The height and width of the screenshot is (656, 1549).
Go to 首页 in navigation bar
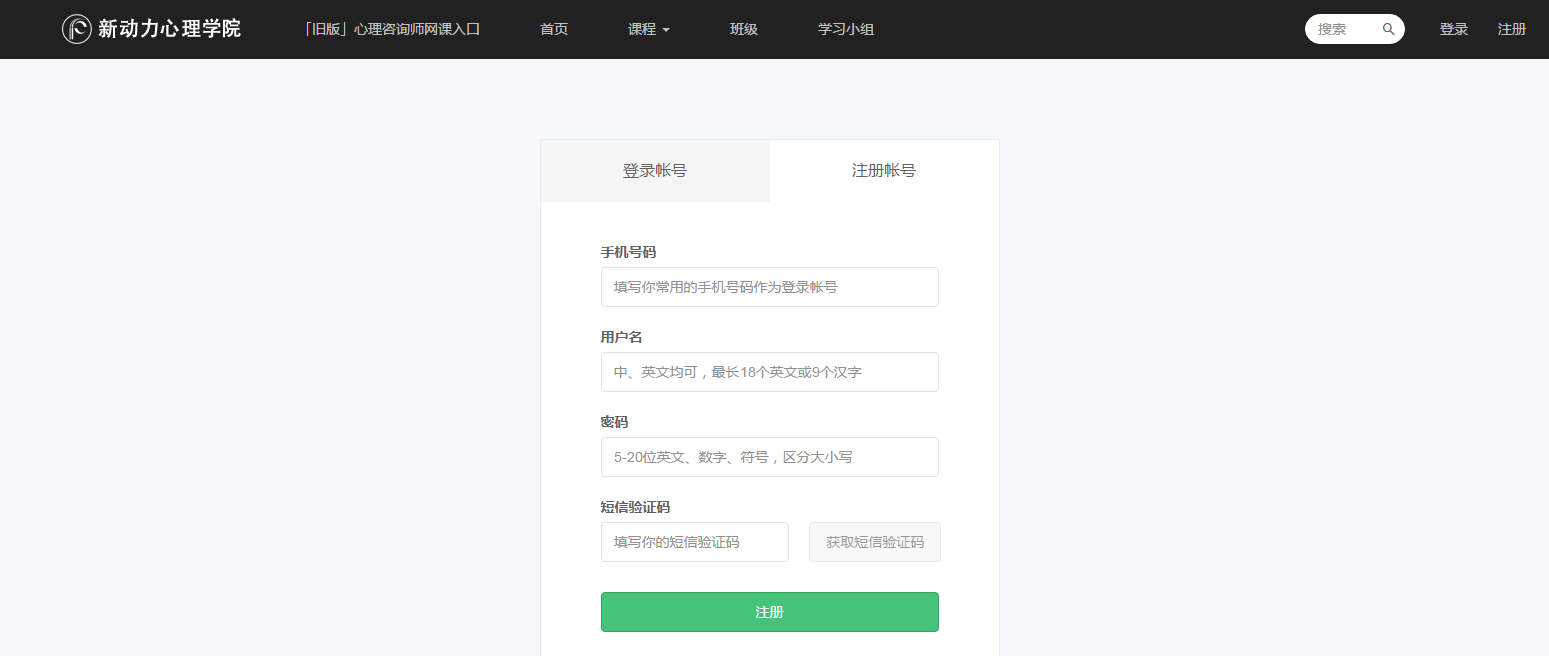tap(554, 29)
